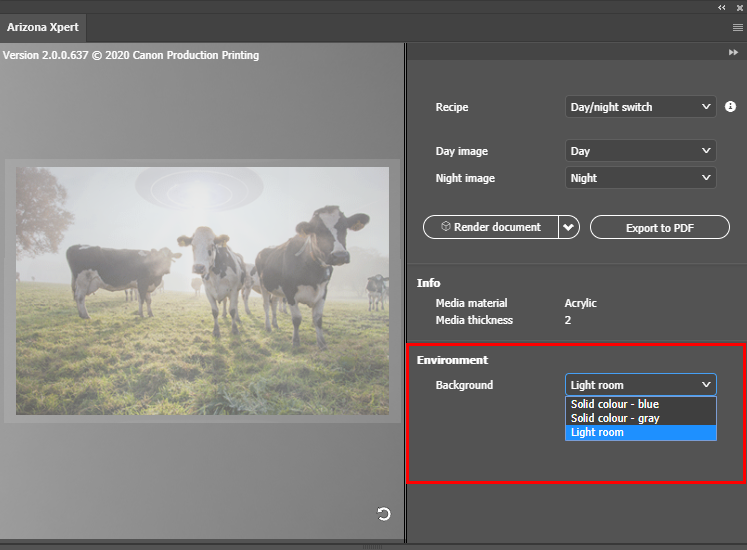Open the Recipe dropdown (Day/night switch)
Screen dimensions: 747x550
(640, 107)
